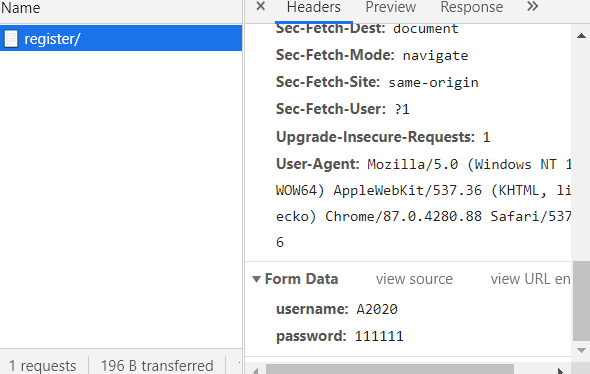Open the Headers tab

tap(313, 7)
